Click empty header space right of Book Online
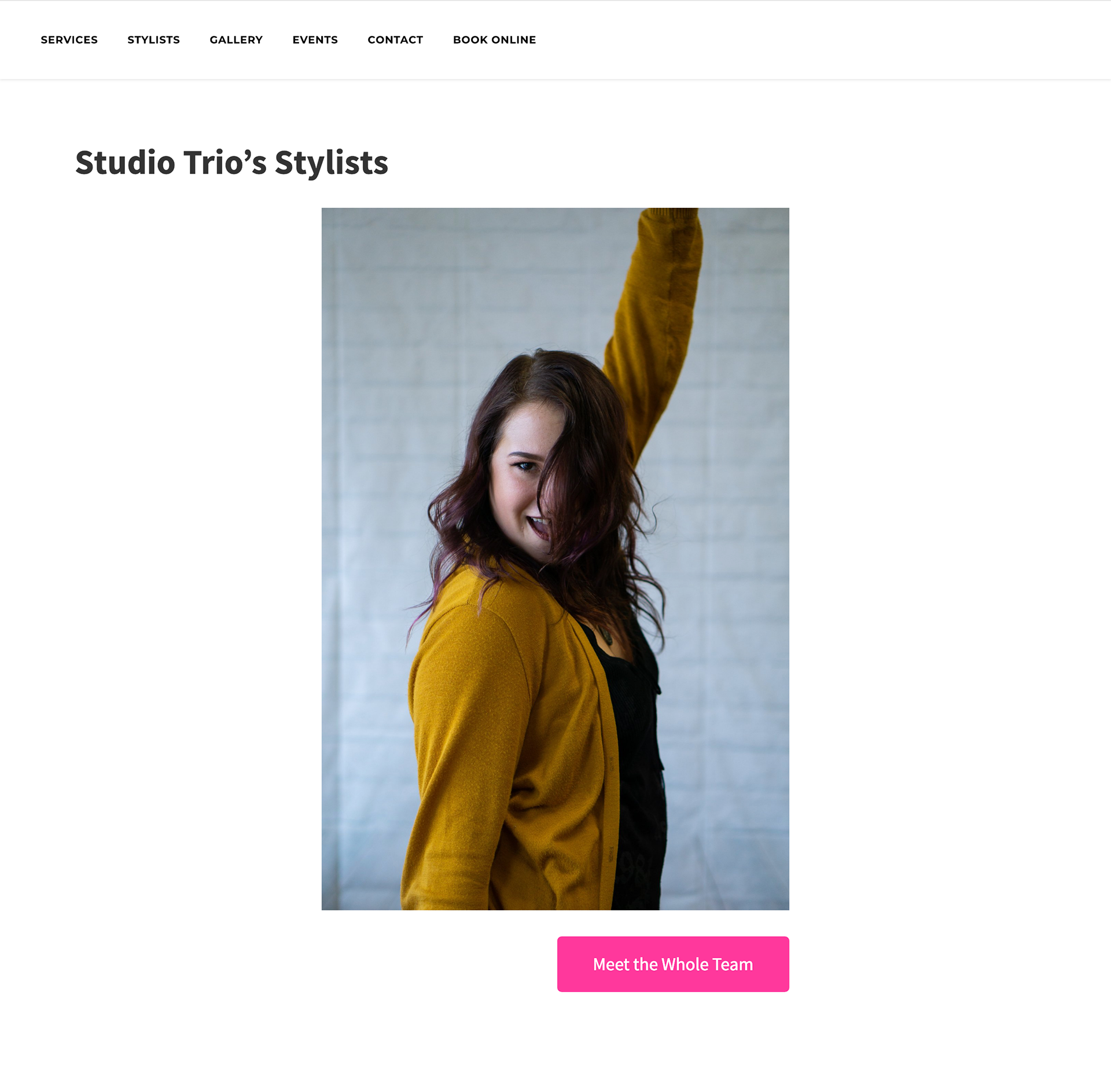Image resolution: width=1111 pixels, height=1092 pixels. point(810,40)
